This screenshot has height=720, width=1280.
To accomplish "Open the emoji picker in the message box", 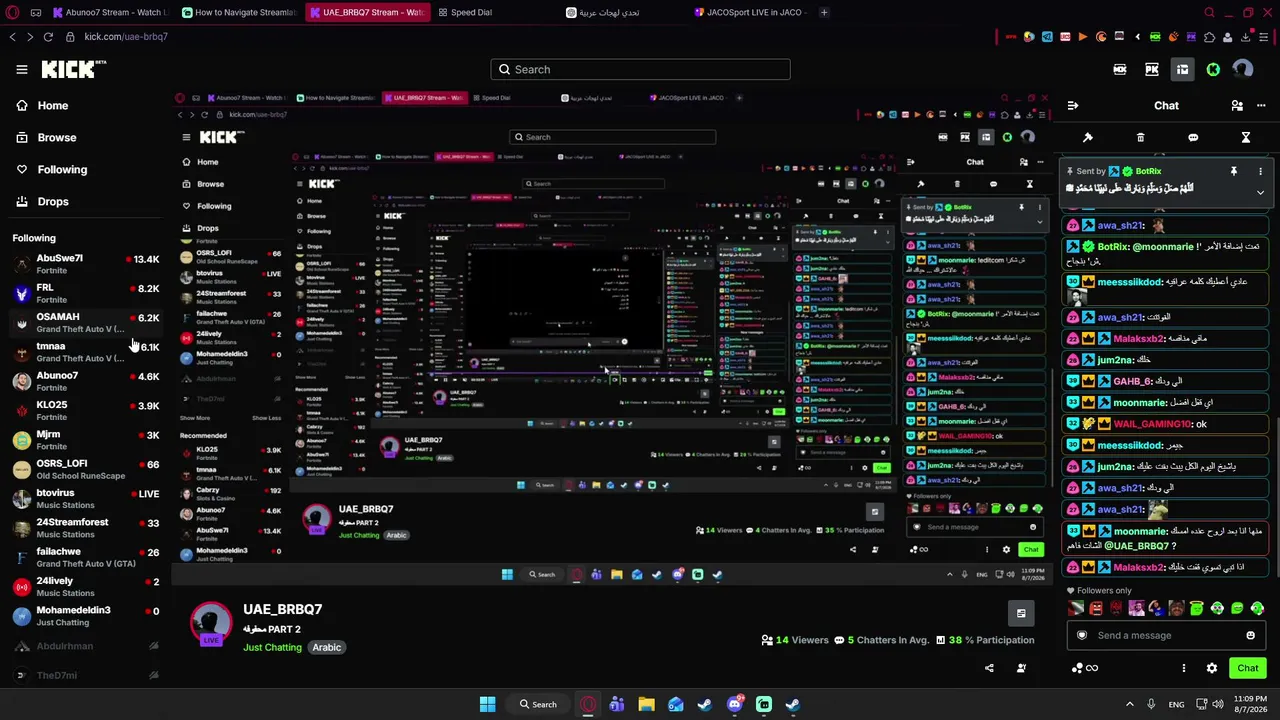I will tap(1250, 635).
